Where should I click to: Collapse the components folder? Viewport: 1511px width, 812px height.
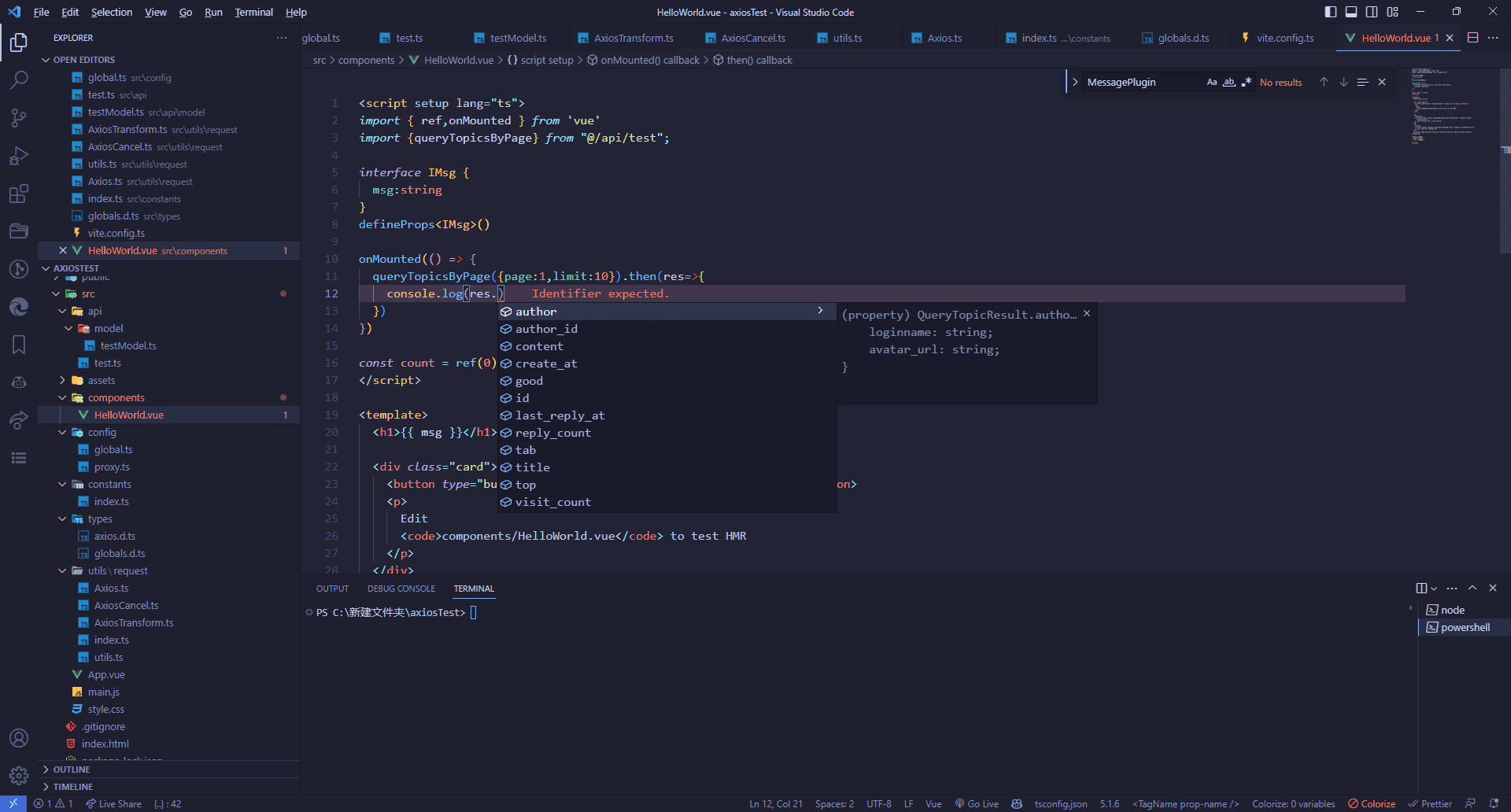pos(62,397)
